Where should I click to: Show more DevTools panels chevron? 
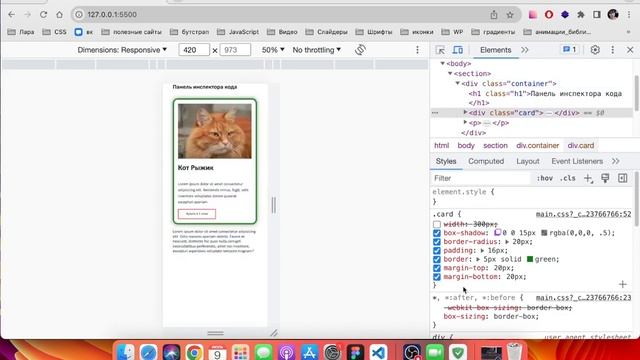point(525,50)
